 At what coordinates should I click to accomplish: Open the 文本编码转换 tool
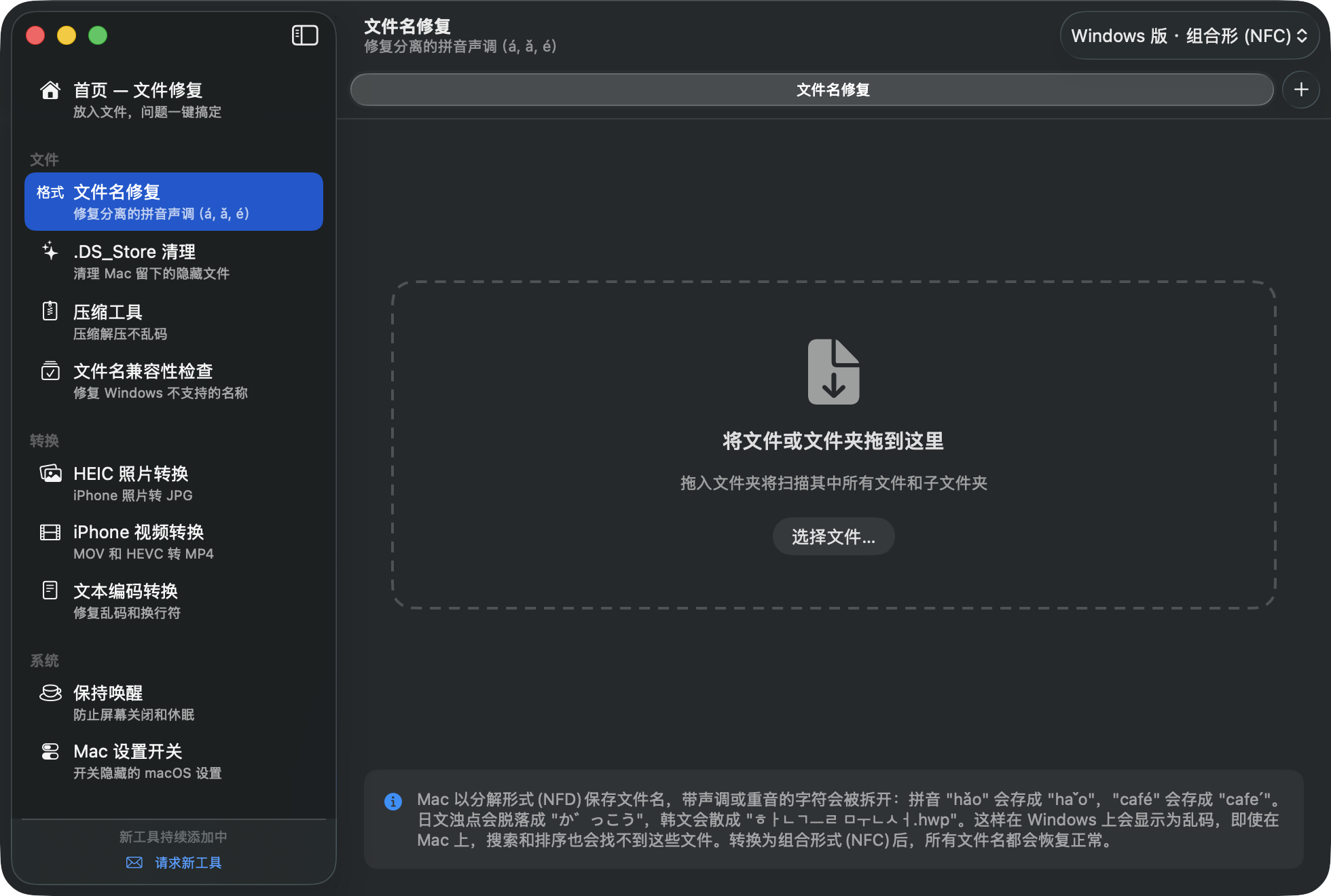[x=174, y=601]
